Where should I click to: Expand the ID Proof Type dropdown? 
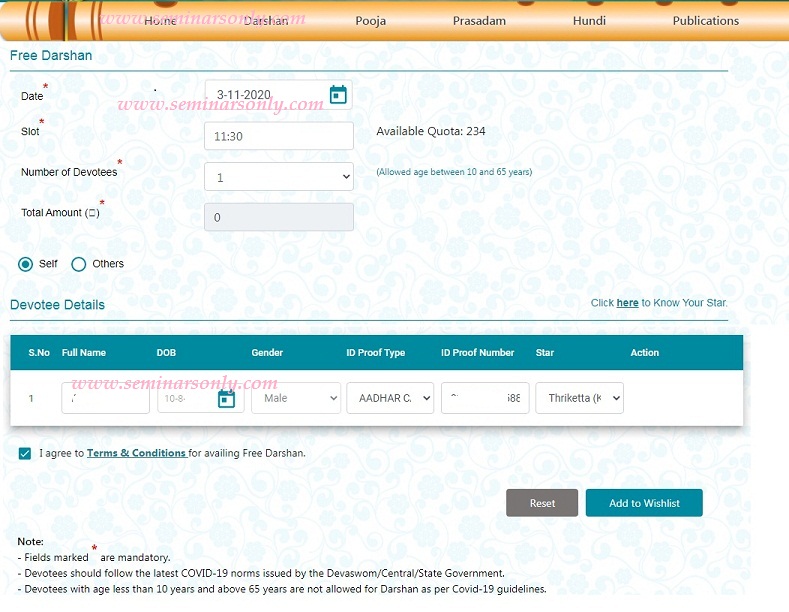[390, 398]
